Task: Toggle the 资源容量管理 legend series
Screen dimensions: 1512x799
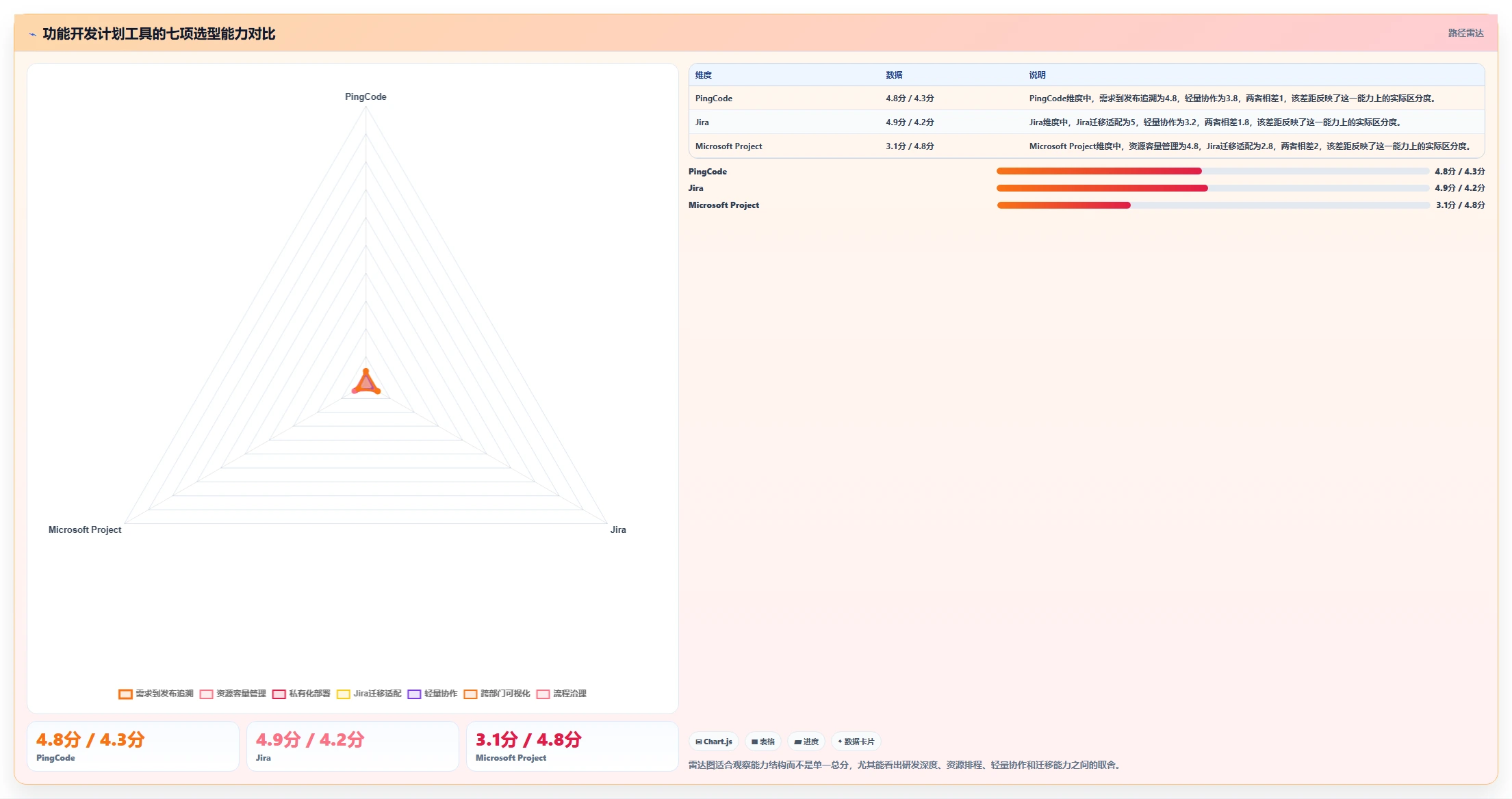Action: pyautogui.click(x=233, y=694)
